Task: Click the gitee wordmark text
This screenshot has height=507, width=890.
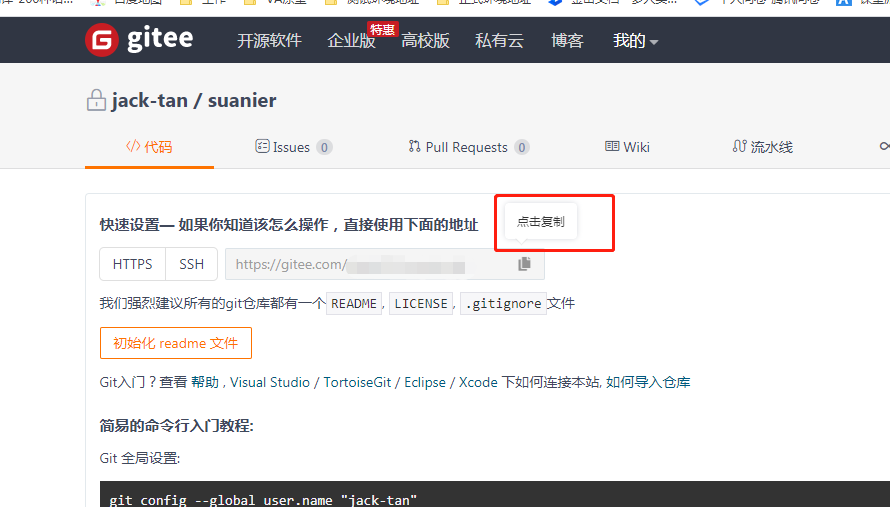Action: (160, 39)
